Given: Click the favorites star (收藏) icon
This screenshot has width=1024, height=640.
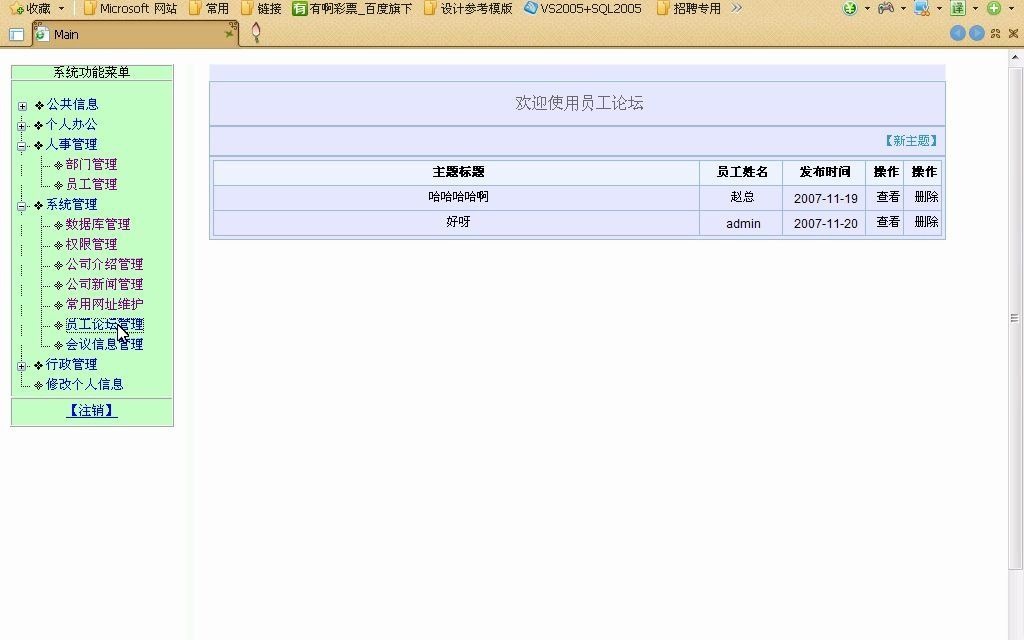Looking at the screenshot, I should (15, 8).
